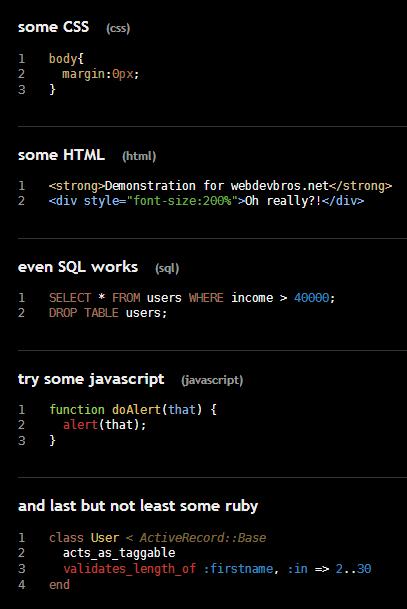This screenshot has height=609, width=407.
Task: Click 'validates_length_of' in the Ruby code
Action: 129,569
